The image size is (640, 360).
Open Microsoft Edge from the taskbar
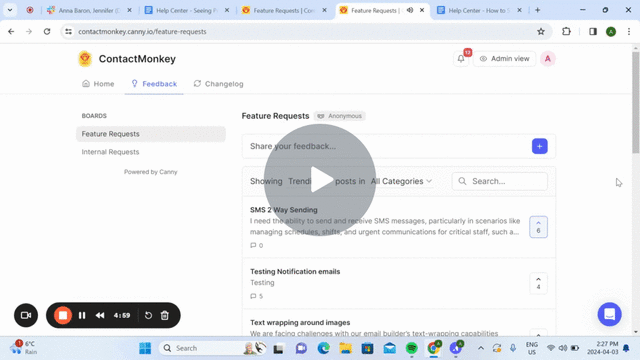pyautogui.click(x=323, y=348)
